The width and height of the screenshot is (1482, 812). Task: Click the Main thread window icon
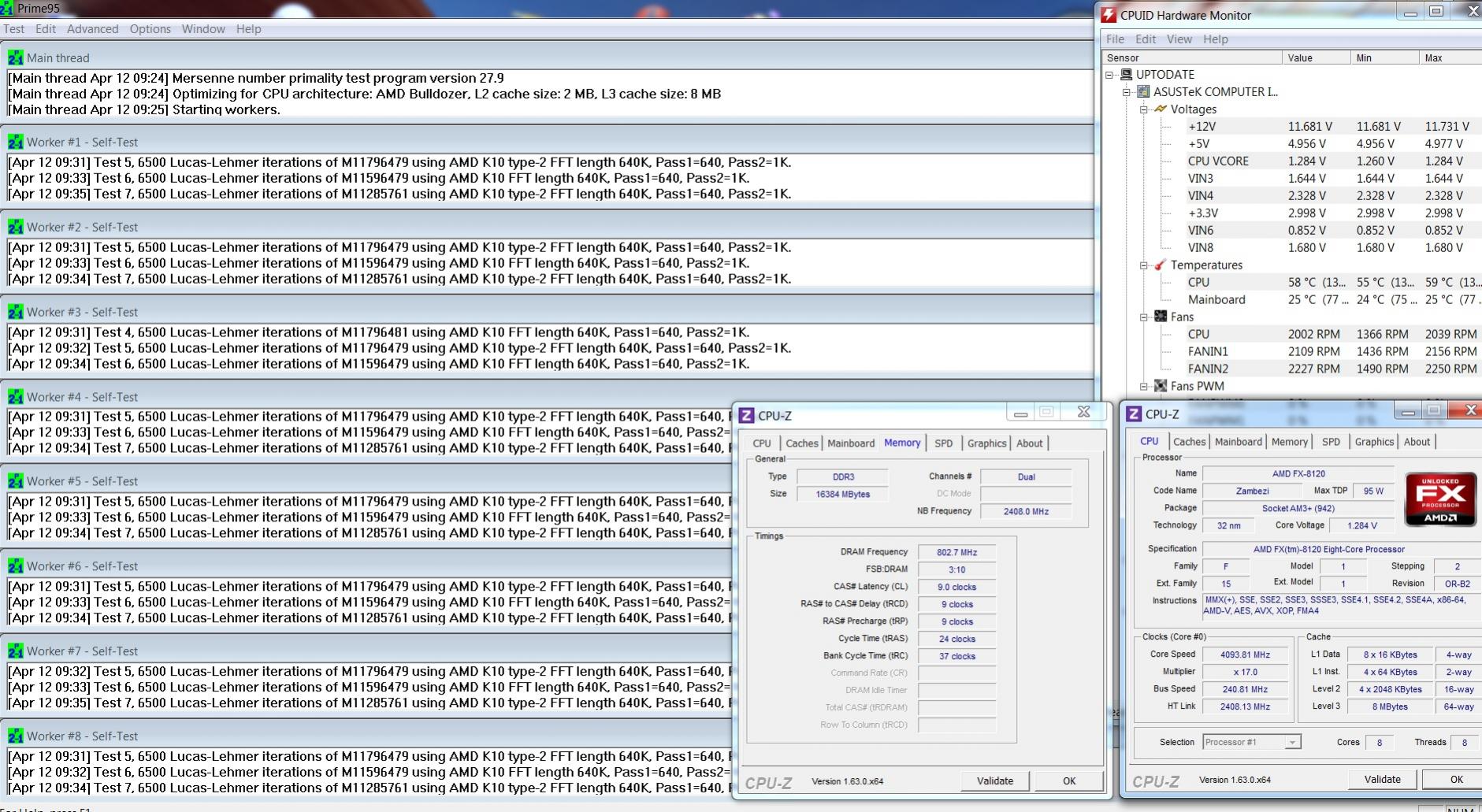click(15, 57)
